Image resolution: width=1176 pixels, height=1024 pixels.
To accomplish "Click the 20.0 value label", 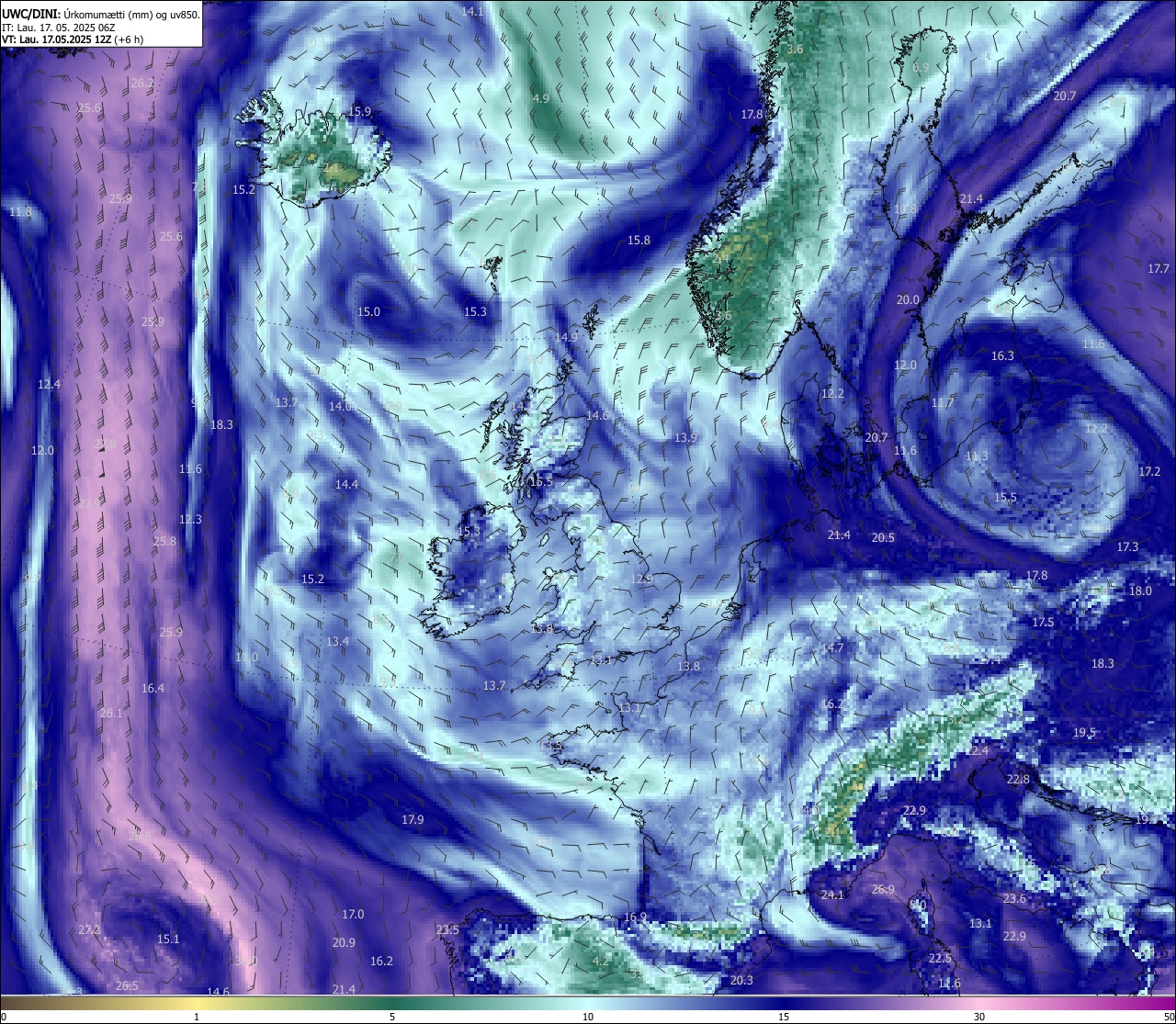I will coord(908,299).
